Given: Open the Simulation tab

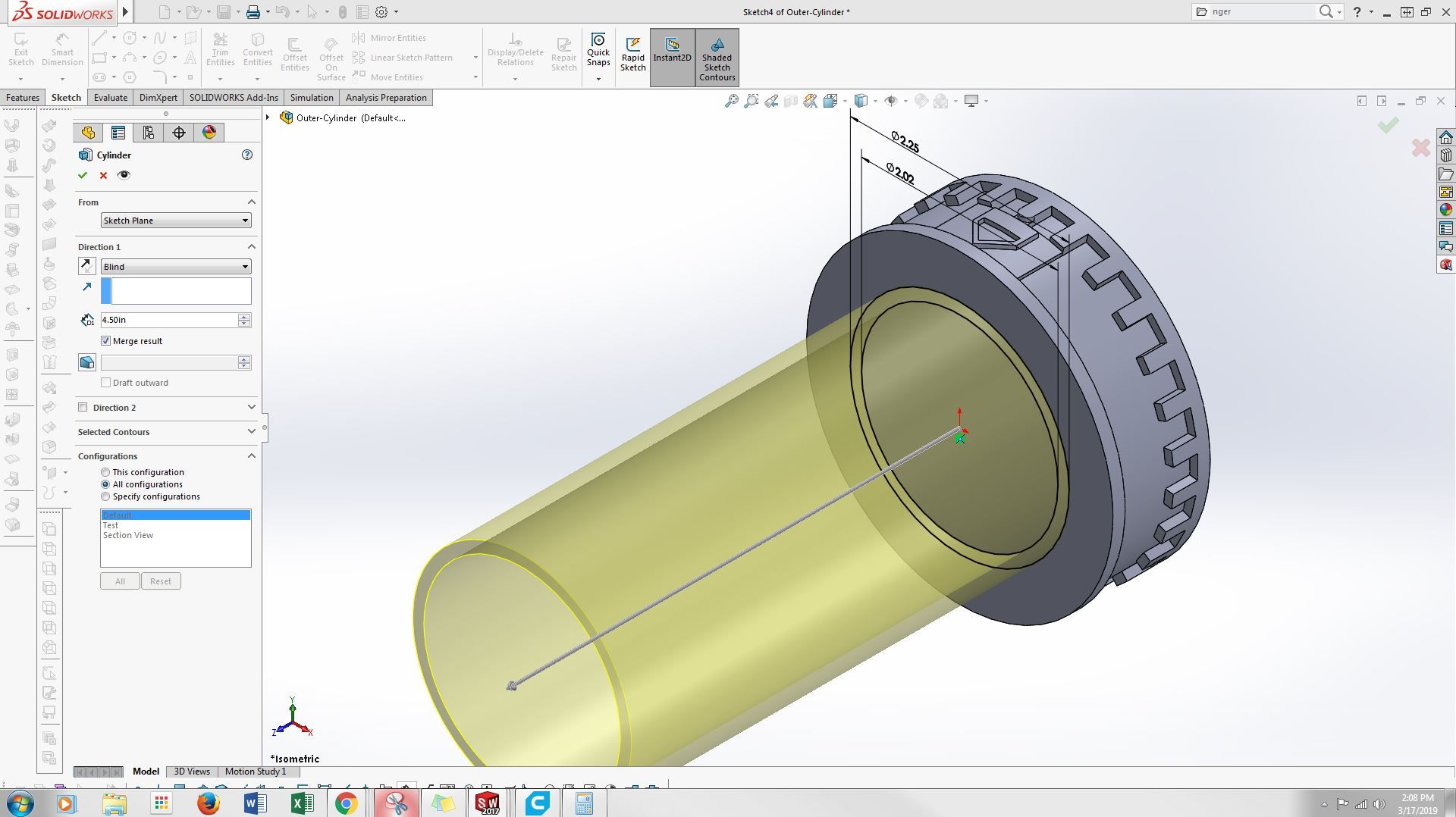Looking at the screenshot, I should coord(312,98).
